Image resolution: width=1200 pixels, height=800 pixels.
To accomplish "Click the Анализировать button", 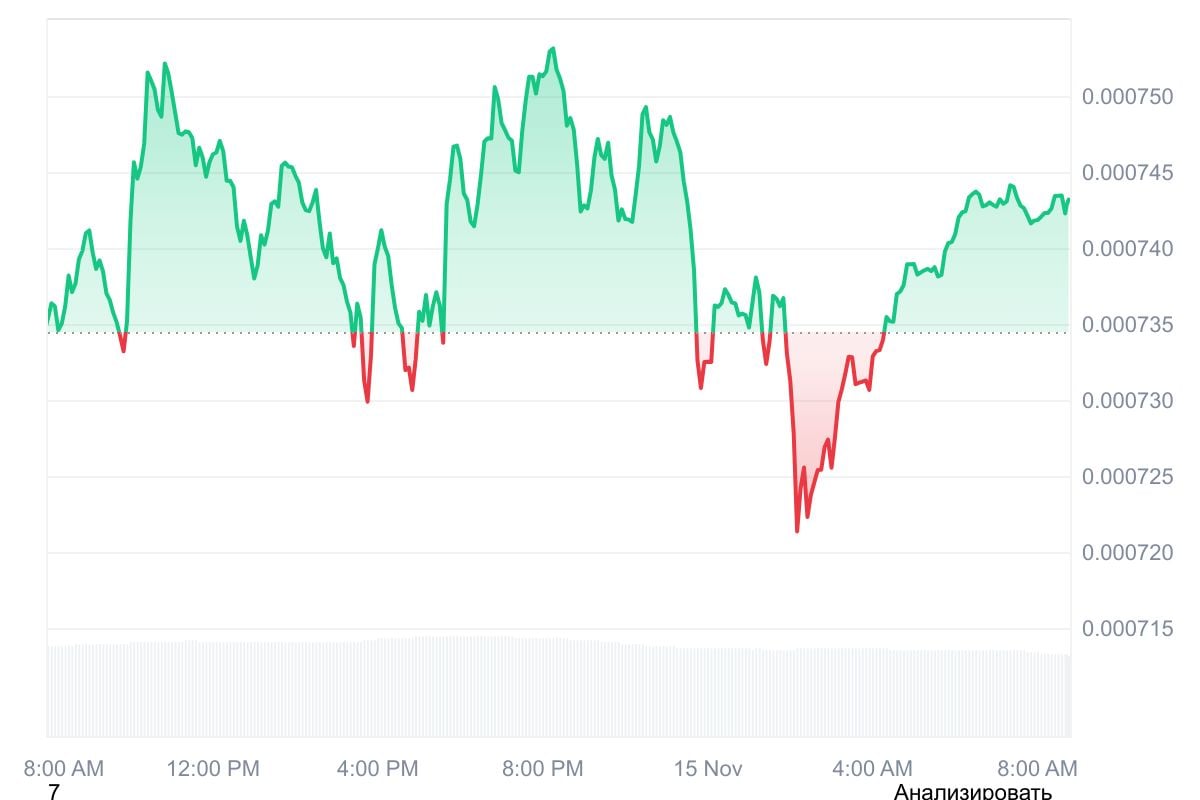I will point(972,792).
